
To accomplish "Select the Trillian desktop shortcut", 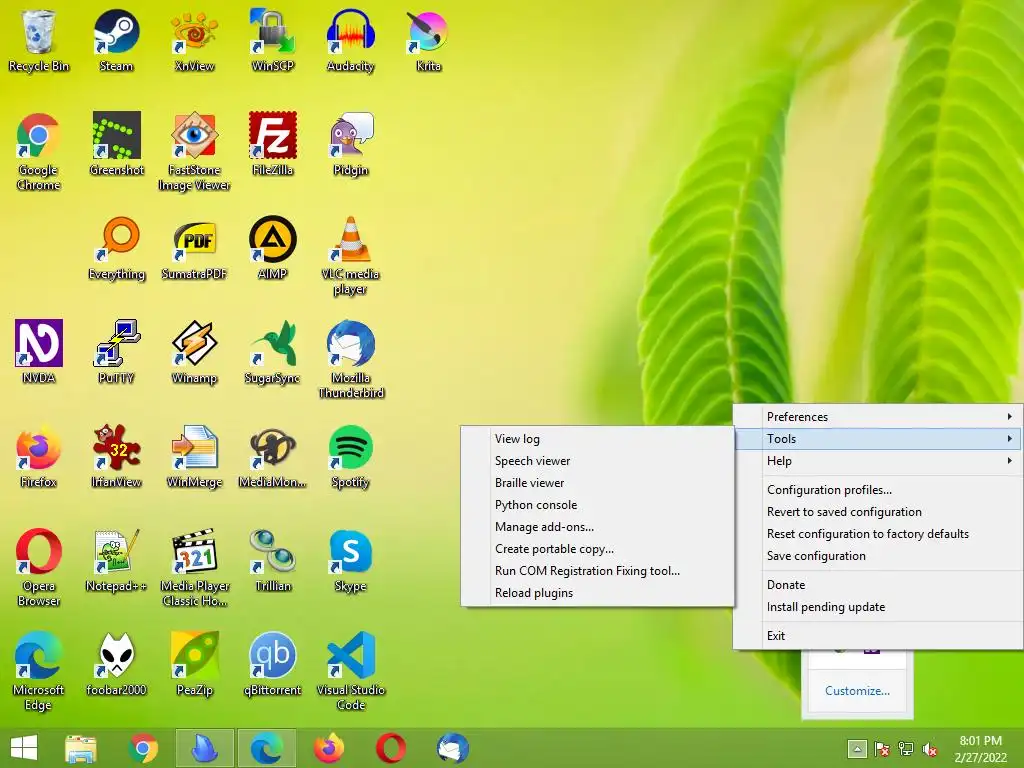I will (272, 560).
